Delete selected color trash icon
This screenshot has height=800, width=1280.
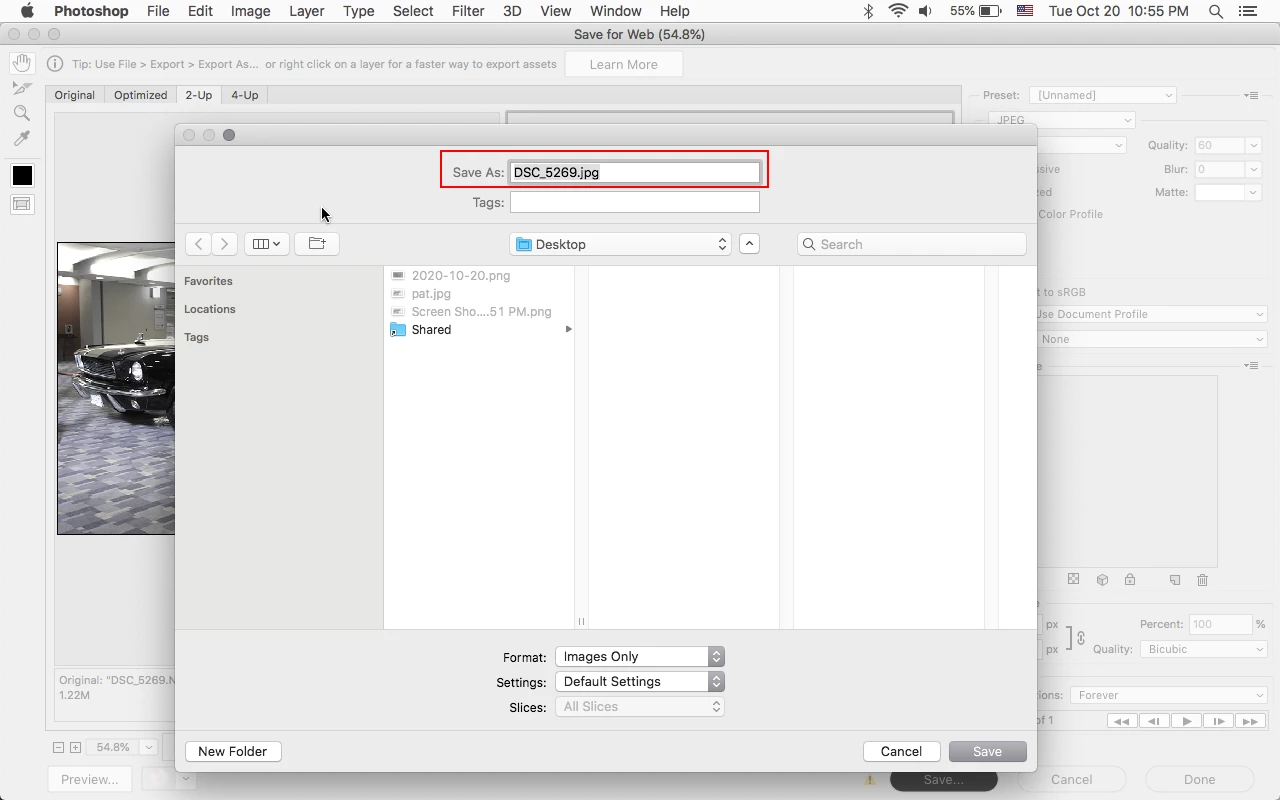[1203, 579]
